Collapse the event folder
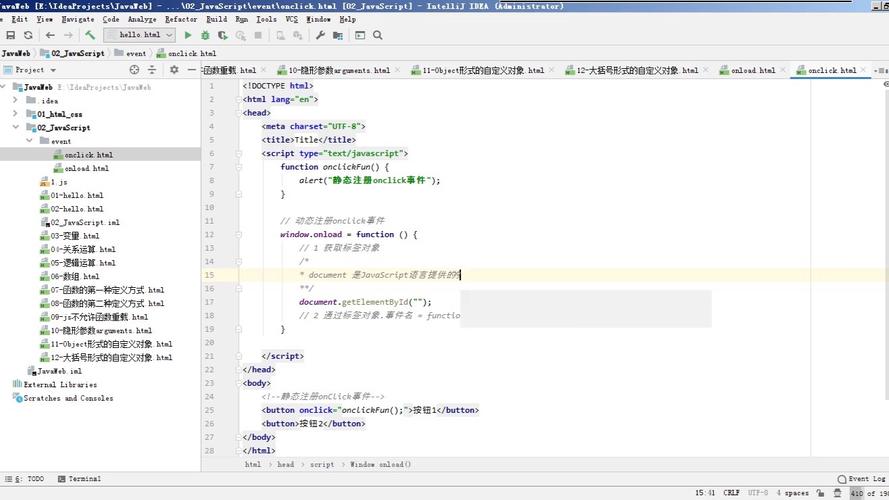 coord(29,141)
